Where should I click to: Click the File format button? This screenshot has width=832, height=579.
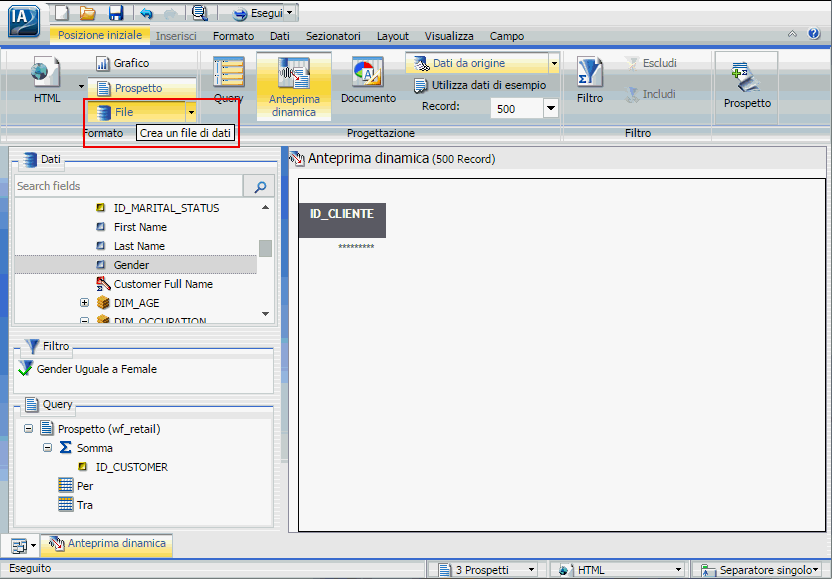tap(136, 113)
